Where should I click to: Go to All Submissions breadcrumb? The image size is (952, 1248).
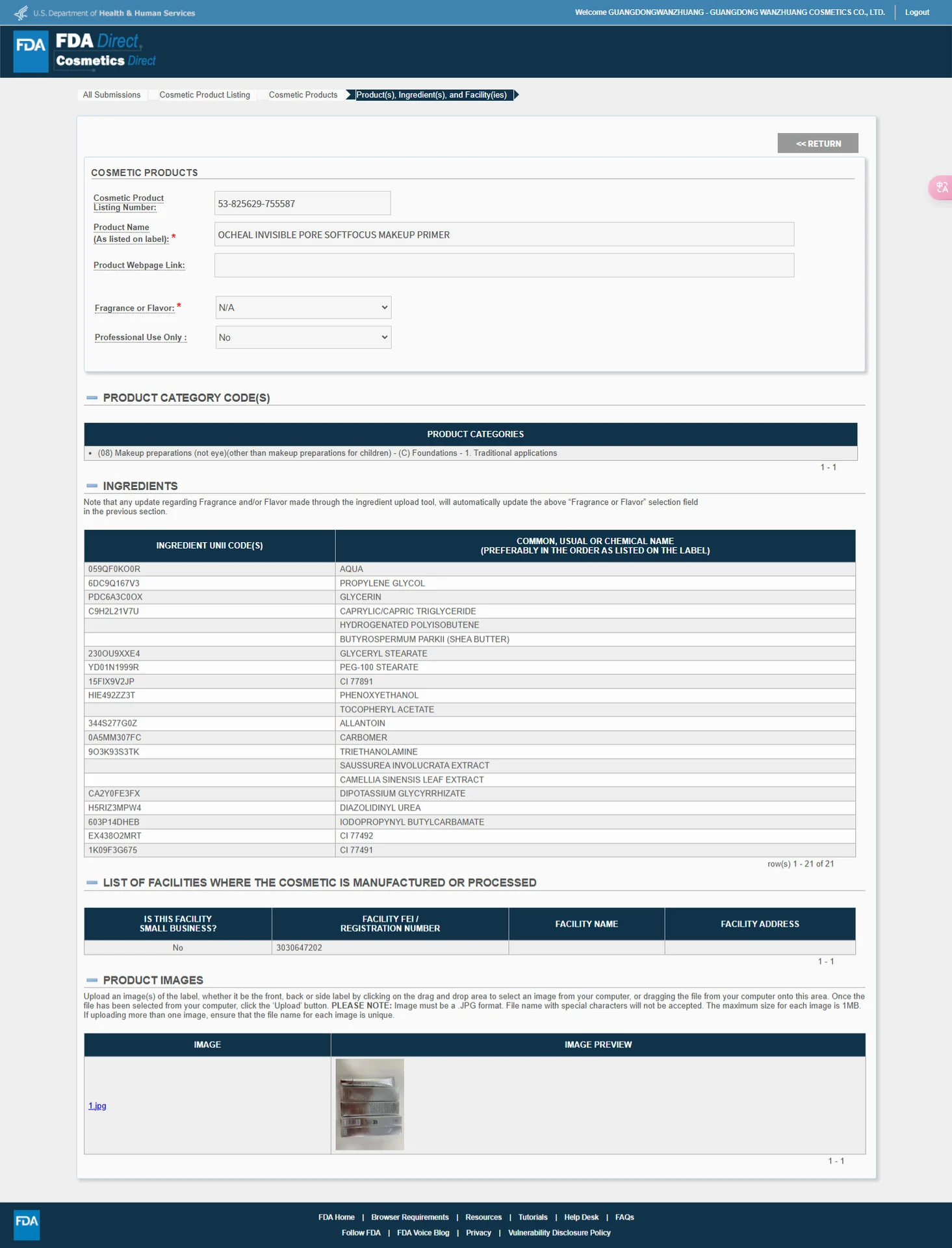tap(112, 95)
